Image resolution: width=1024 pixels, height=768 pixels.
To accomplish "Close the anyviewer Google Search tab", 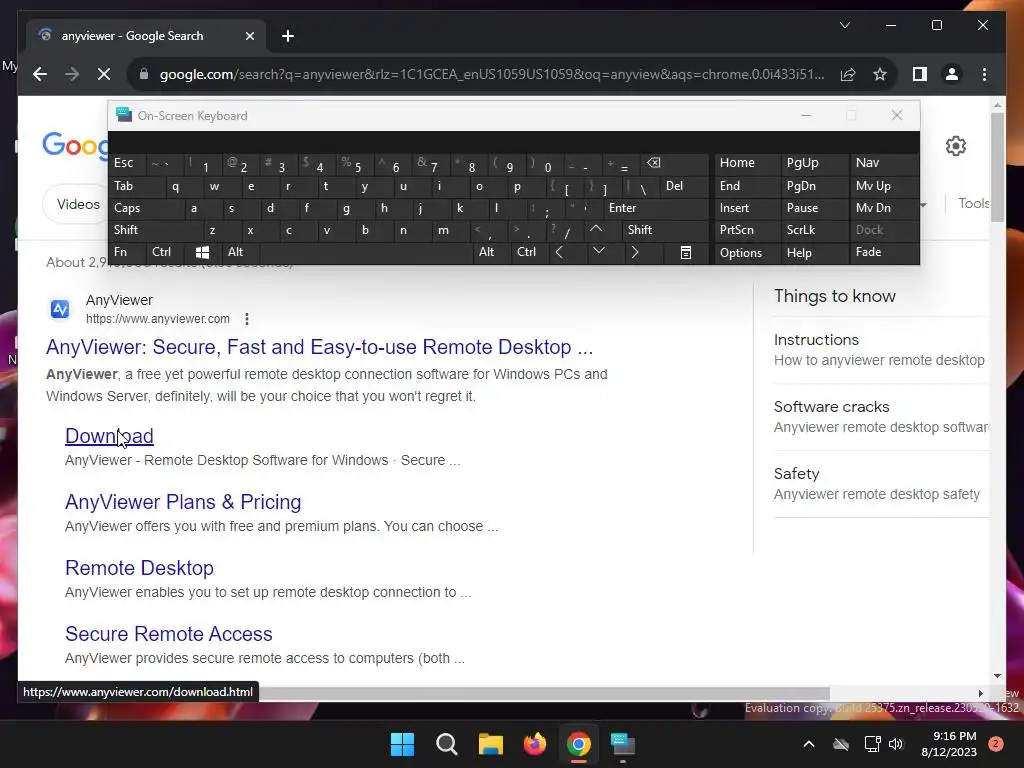I will [x=249, y=36].
